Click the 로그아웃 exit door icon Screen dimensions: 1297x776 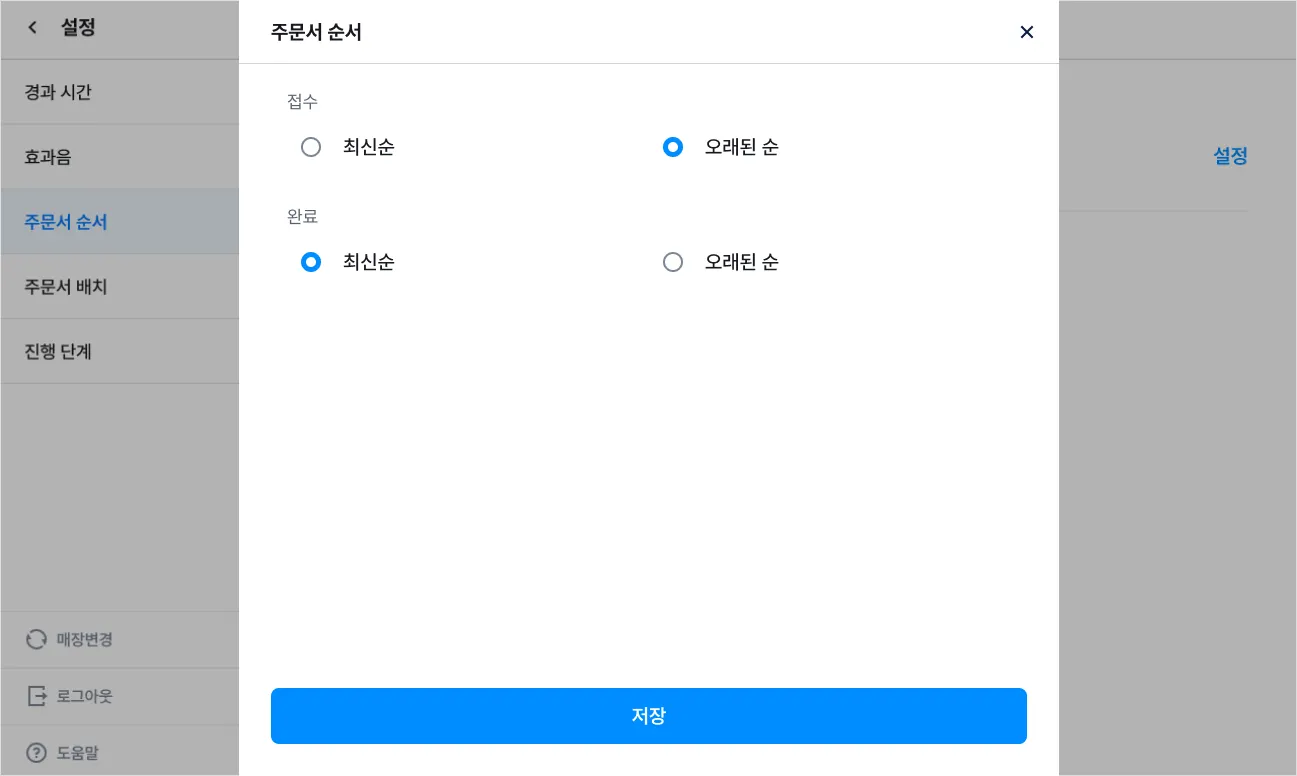click(37, 696)
